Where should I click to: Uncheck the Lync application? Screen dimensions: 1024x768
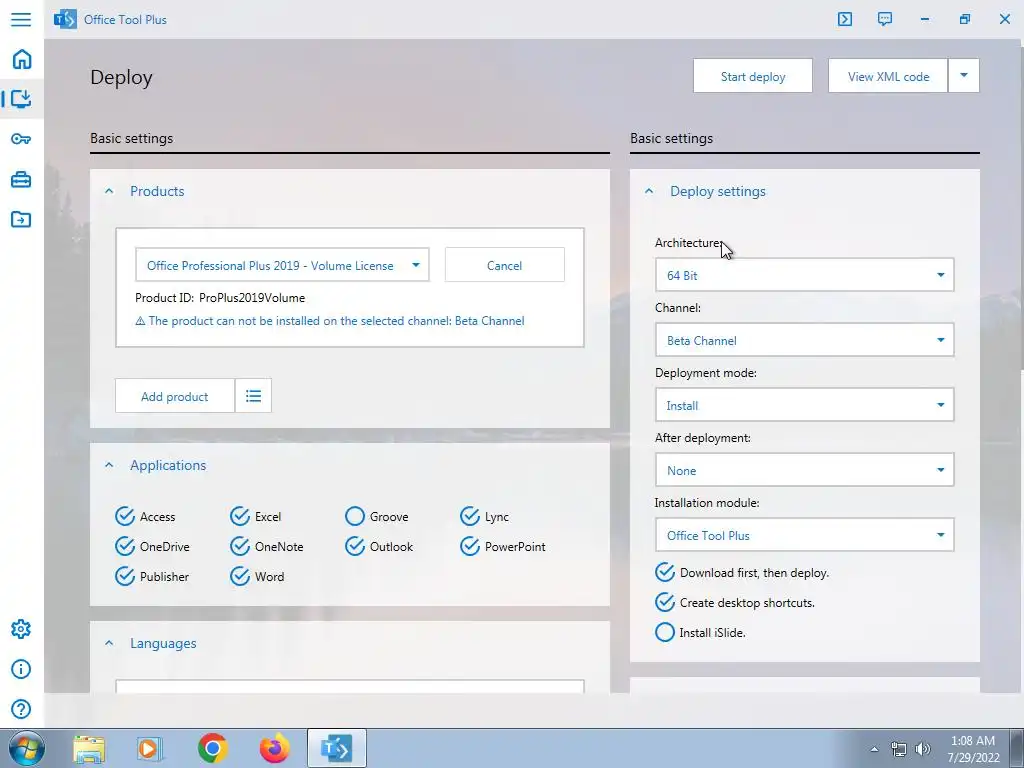484,516
